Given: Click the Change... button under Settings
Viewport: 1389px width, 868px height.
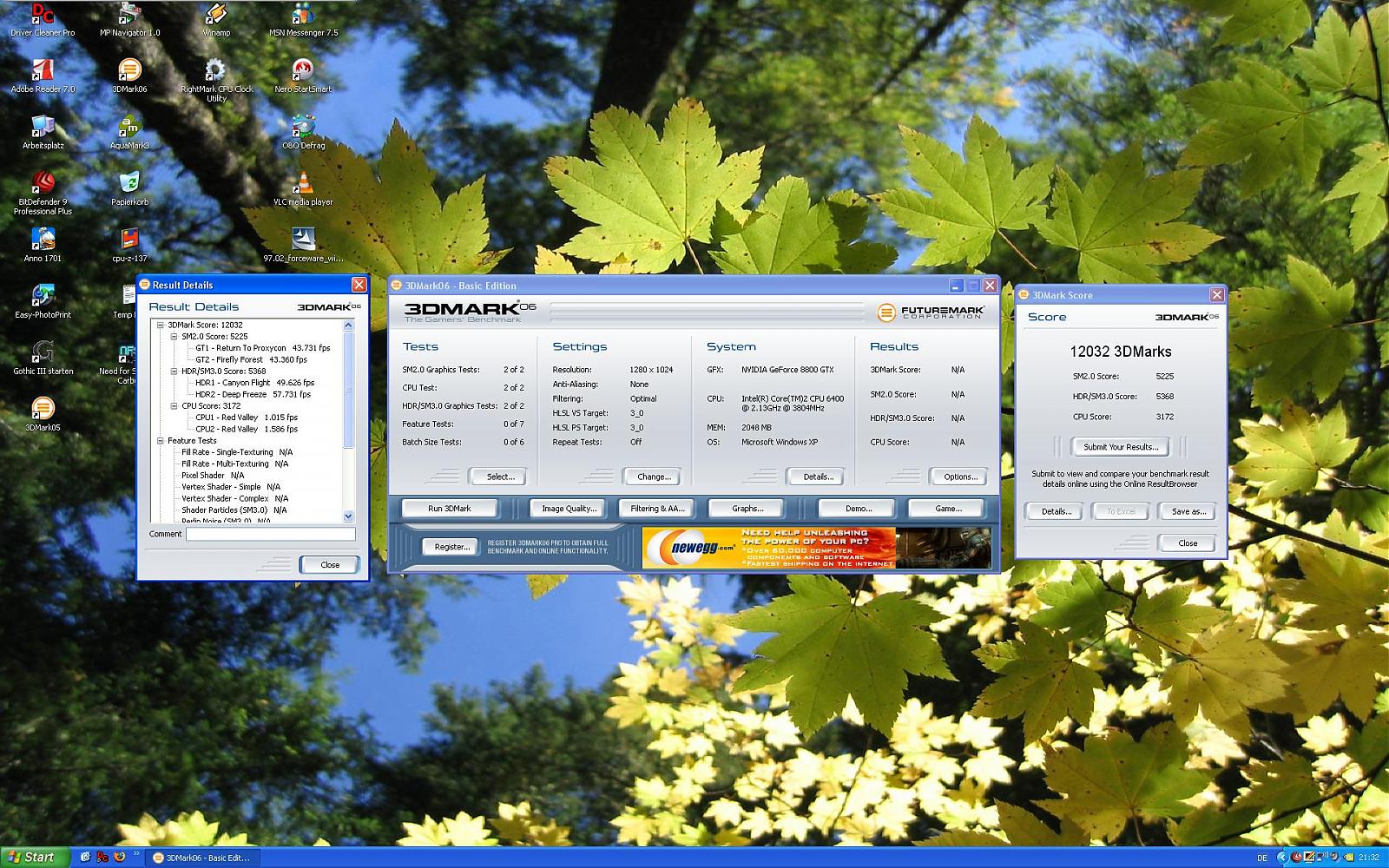Looking at the screenshot, I should click(653, 477).
